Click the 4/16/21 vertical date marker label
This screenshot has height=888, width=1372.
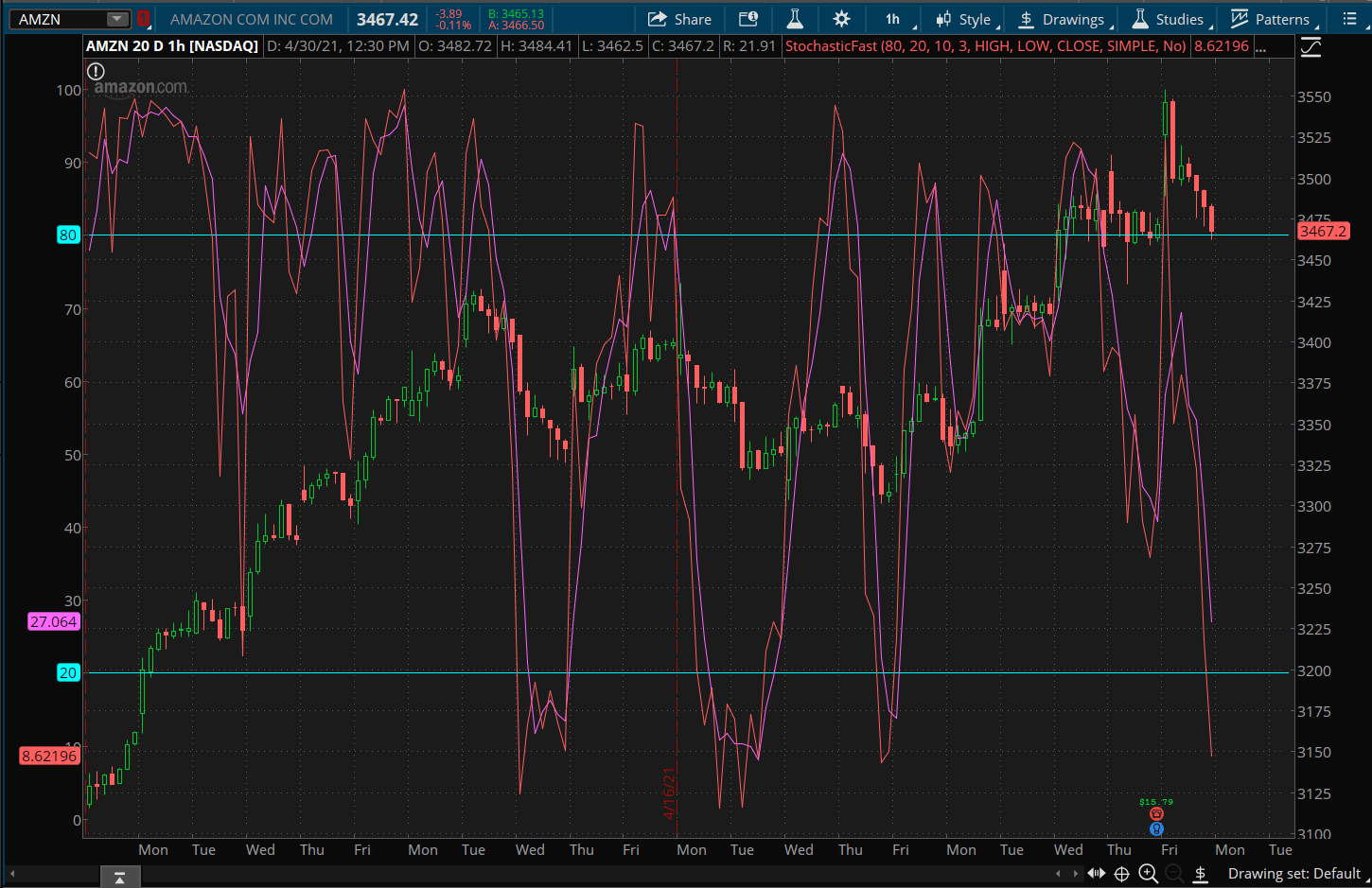click(x=669, y=793)
